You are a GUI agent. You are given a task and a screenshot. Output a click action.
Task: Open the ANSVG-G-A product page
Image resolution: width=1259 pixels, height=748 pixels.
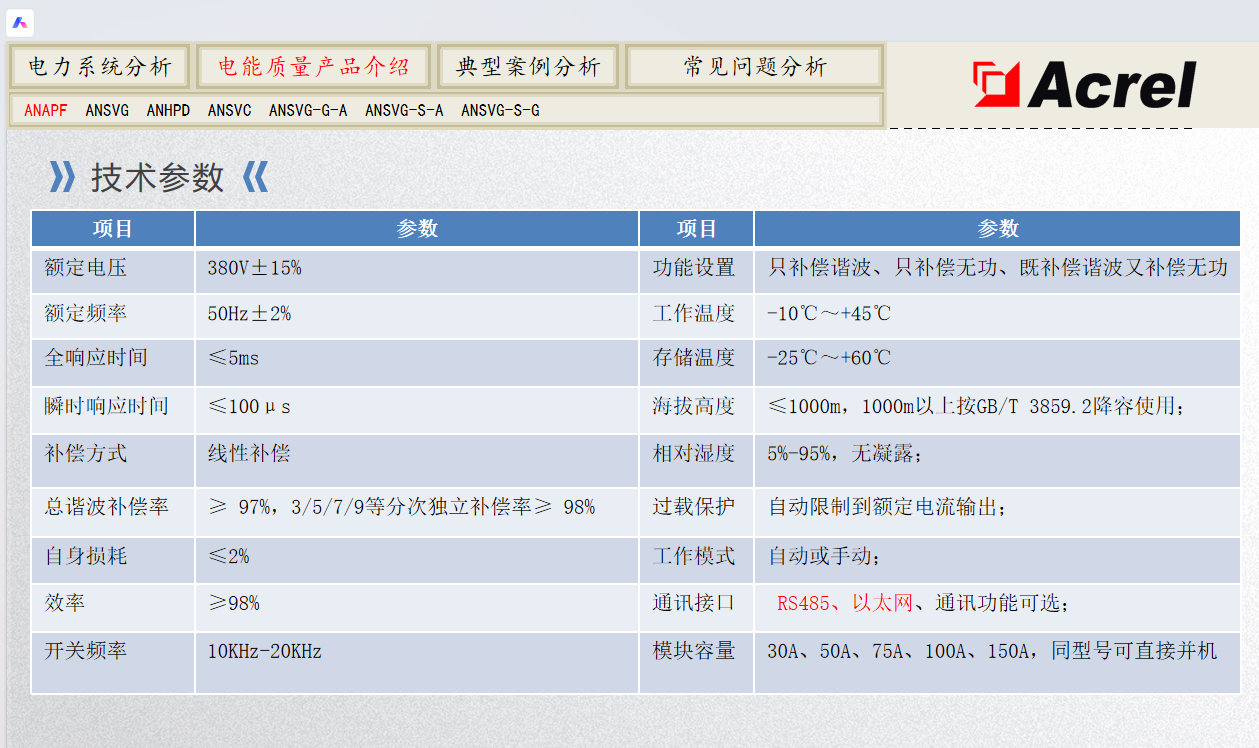point(308,110)
